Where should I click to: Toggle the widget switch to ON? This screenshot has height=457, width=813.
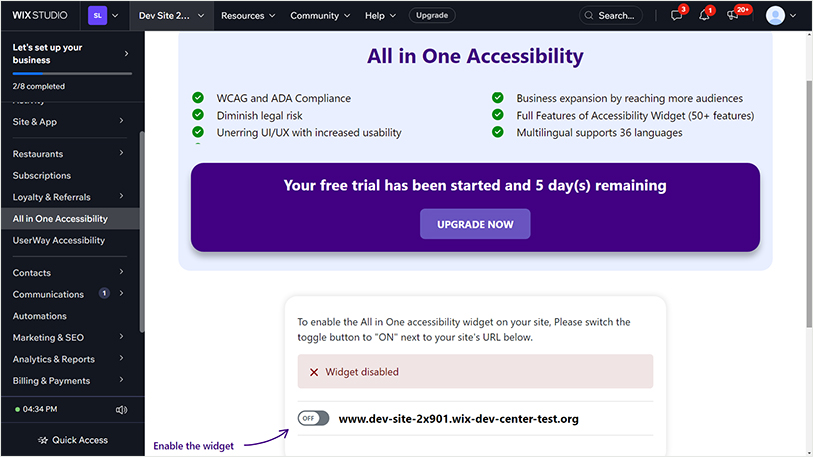tap(313, 418)
